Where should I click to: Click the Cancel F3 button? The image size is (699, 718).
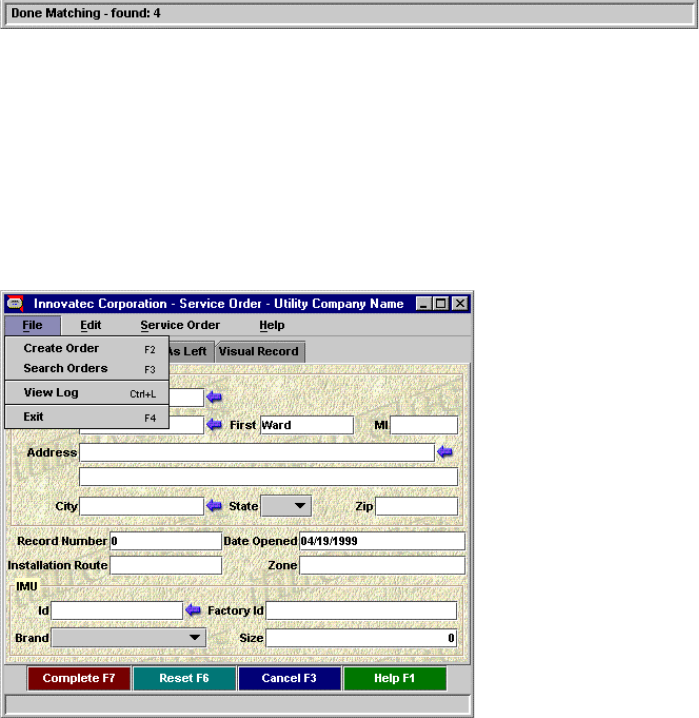pyautogui.click(x=289, y=678)
